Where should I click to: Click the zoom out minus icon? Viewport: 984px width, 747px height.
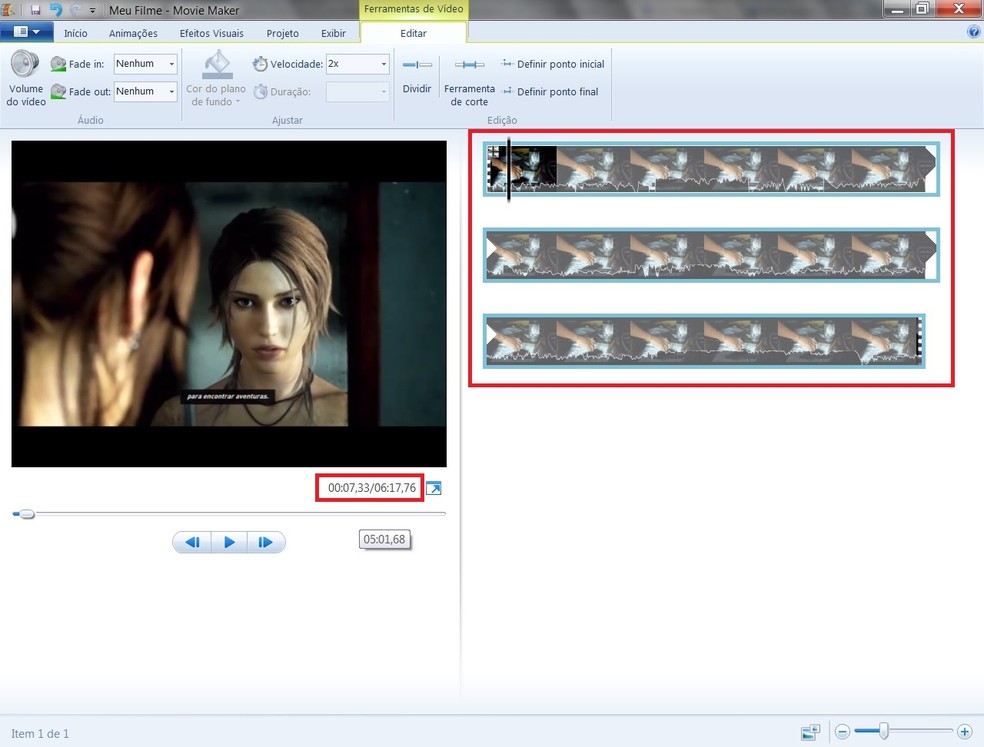click(843, 732)
